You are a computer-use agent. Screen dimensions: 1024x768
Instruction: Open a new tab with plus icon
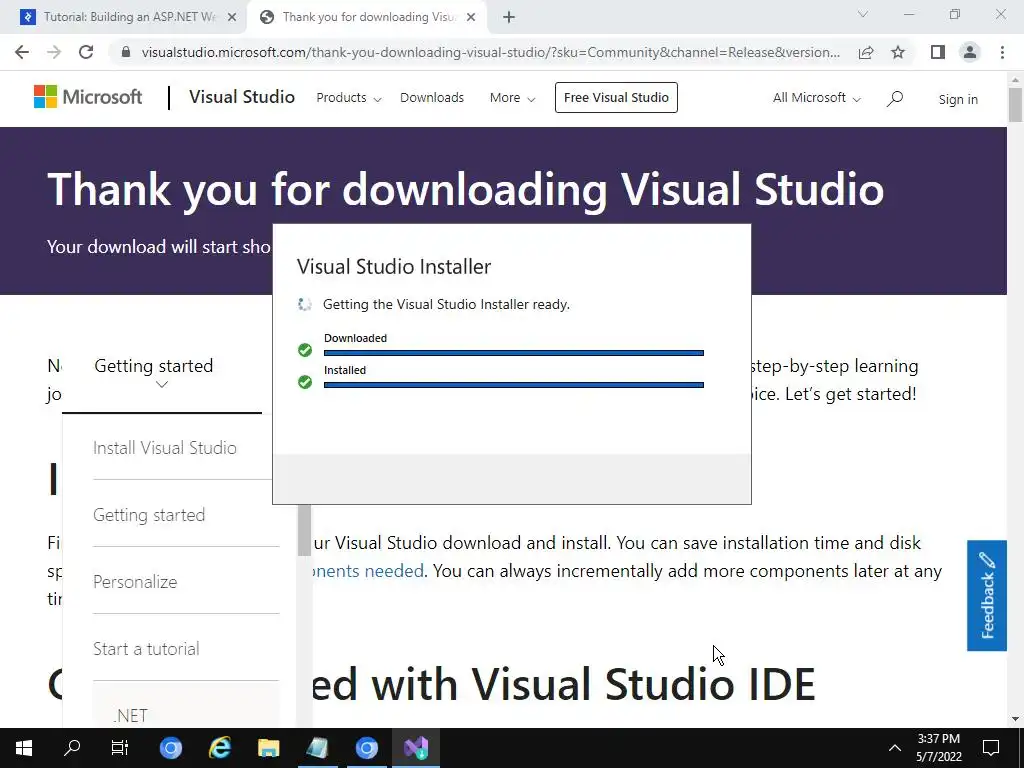[x=509, y=18]
